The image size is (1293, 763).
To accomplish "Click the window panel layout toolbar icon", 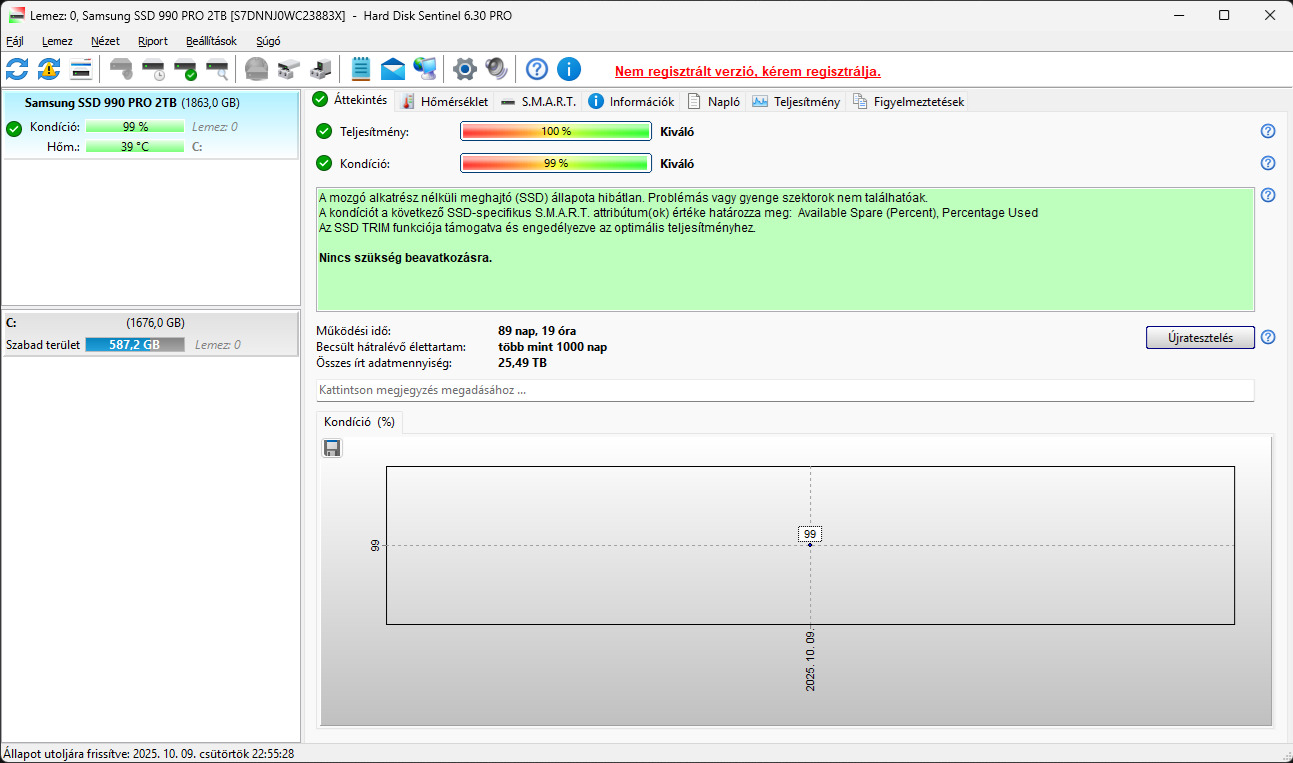I will pos(81,69).
